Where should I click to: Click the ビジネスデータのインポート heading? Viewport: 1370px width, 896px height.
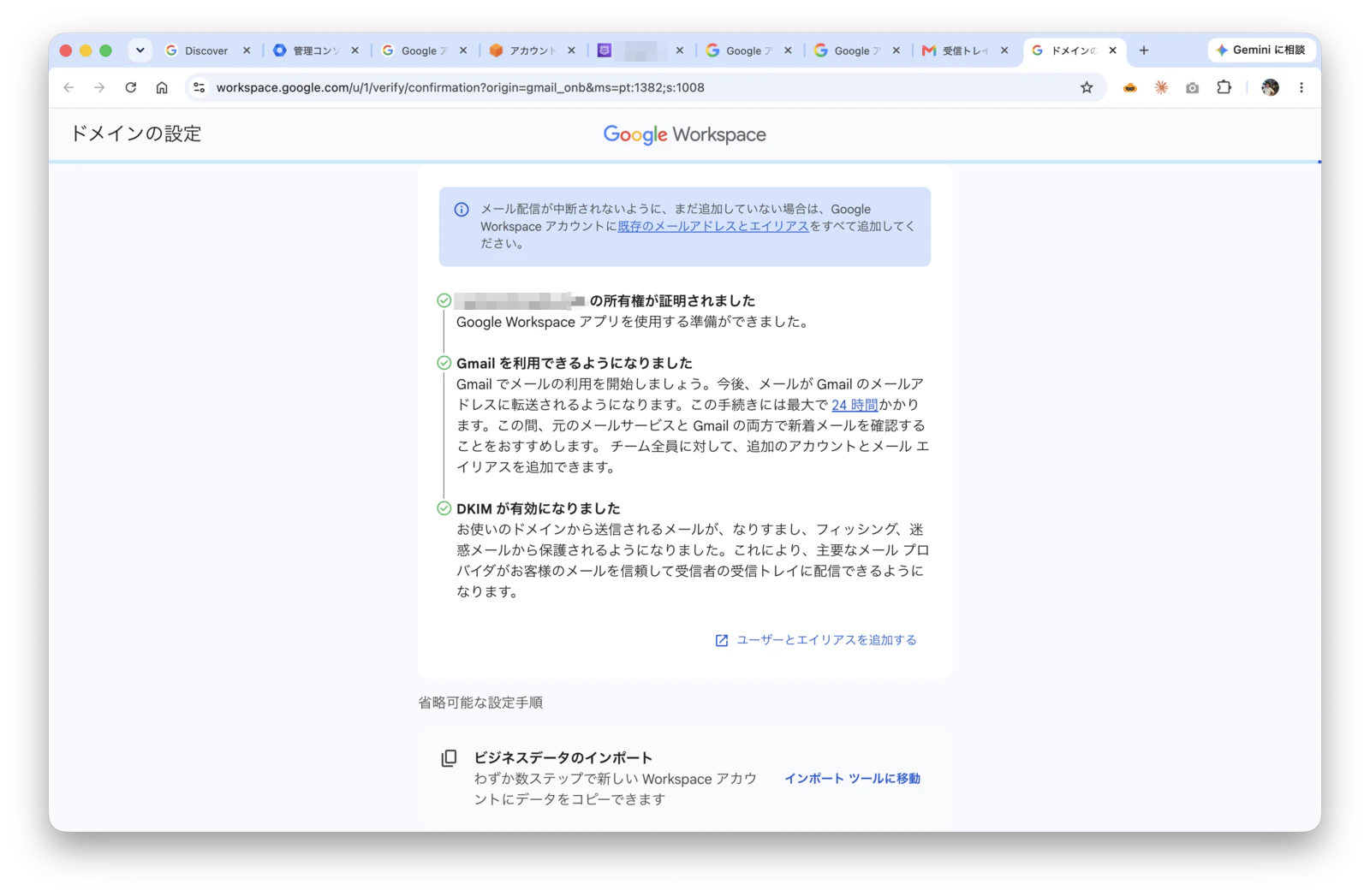coord(563,757)
